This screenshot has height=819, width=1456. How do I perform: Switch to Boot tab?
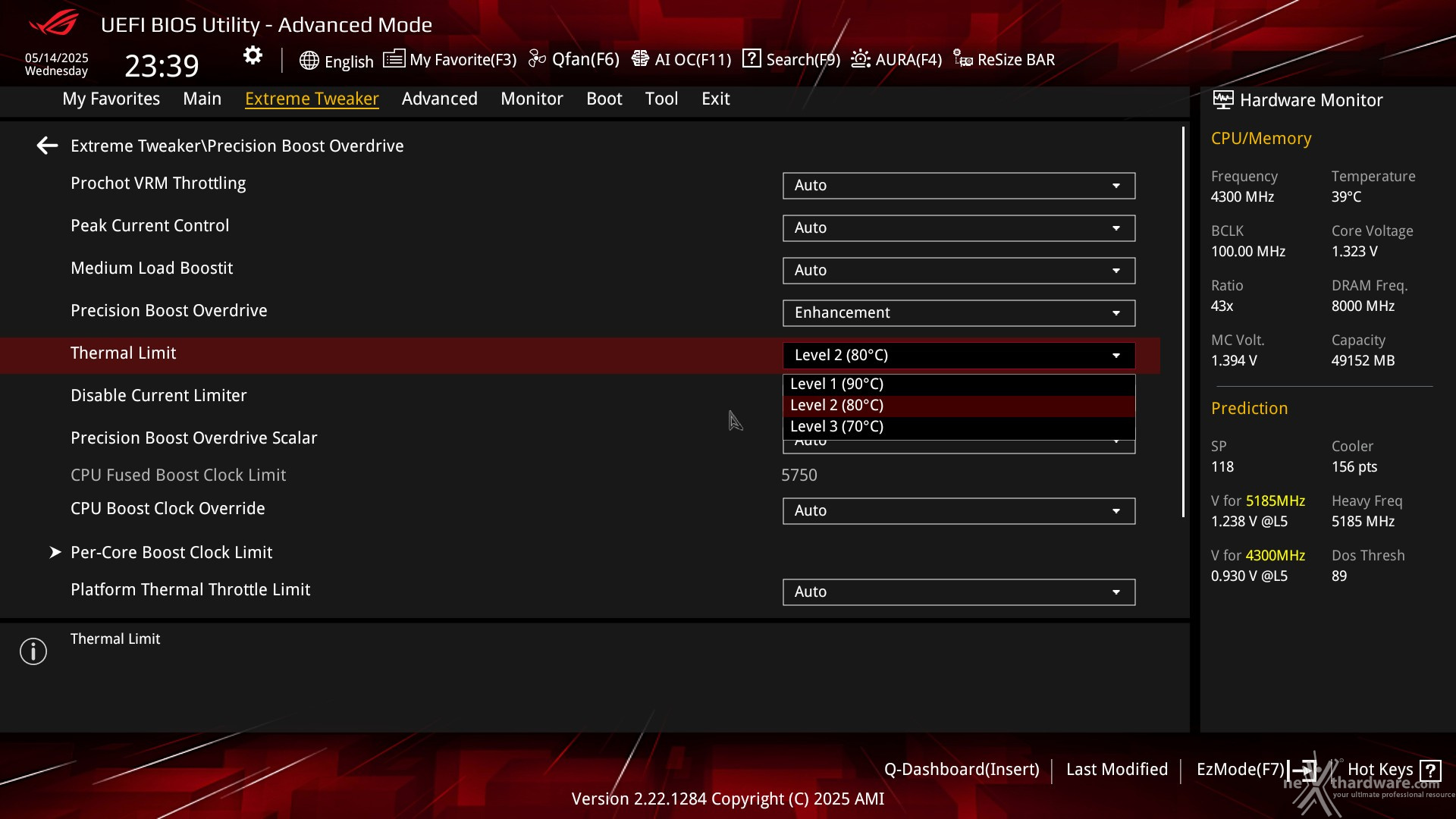pyautogui.click(x=604, y=99)
